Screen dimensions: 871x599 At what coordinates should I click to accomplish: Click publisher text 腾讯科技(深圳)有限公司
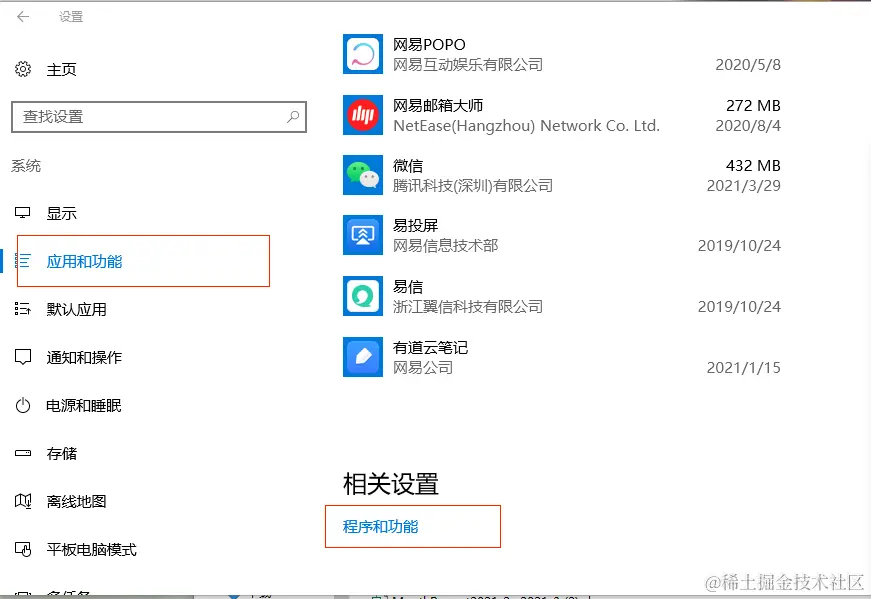(x=473, y=186)
